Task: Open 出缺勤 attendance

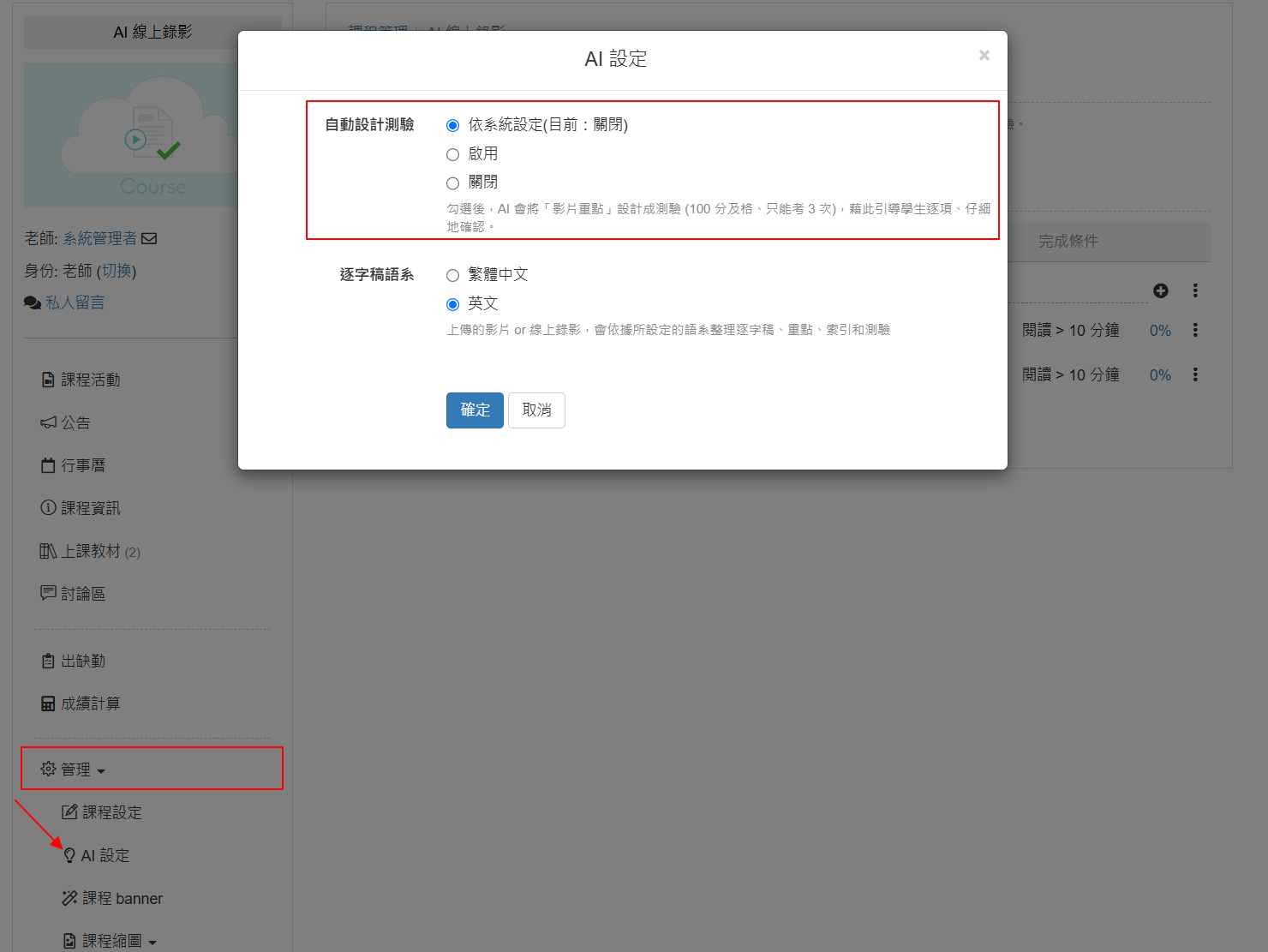Action: pos(74,661)
